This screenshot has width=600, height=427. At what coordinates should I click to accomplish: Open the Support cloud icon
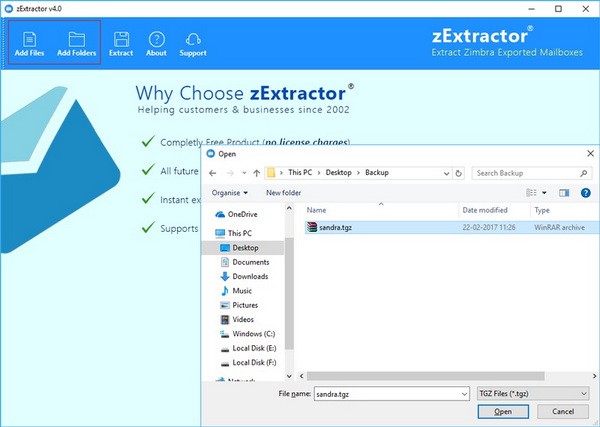(193, 43)
